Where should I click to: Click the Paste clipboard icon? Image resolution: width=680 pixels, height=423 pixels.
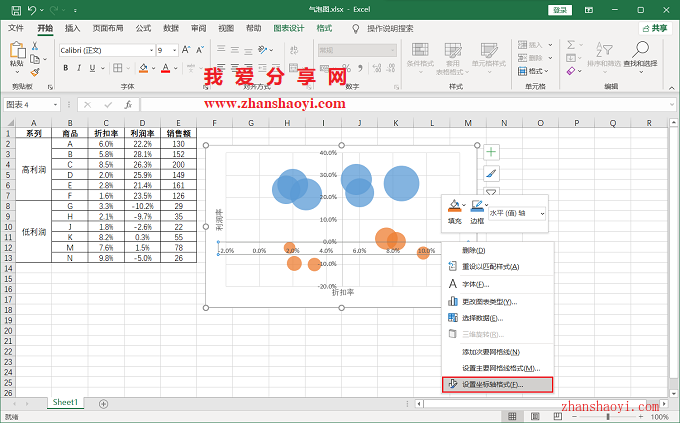pos(17,50)
